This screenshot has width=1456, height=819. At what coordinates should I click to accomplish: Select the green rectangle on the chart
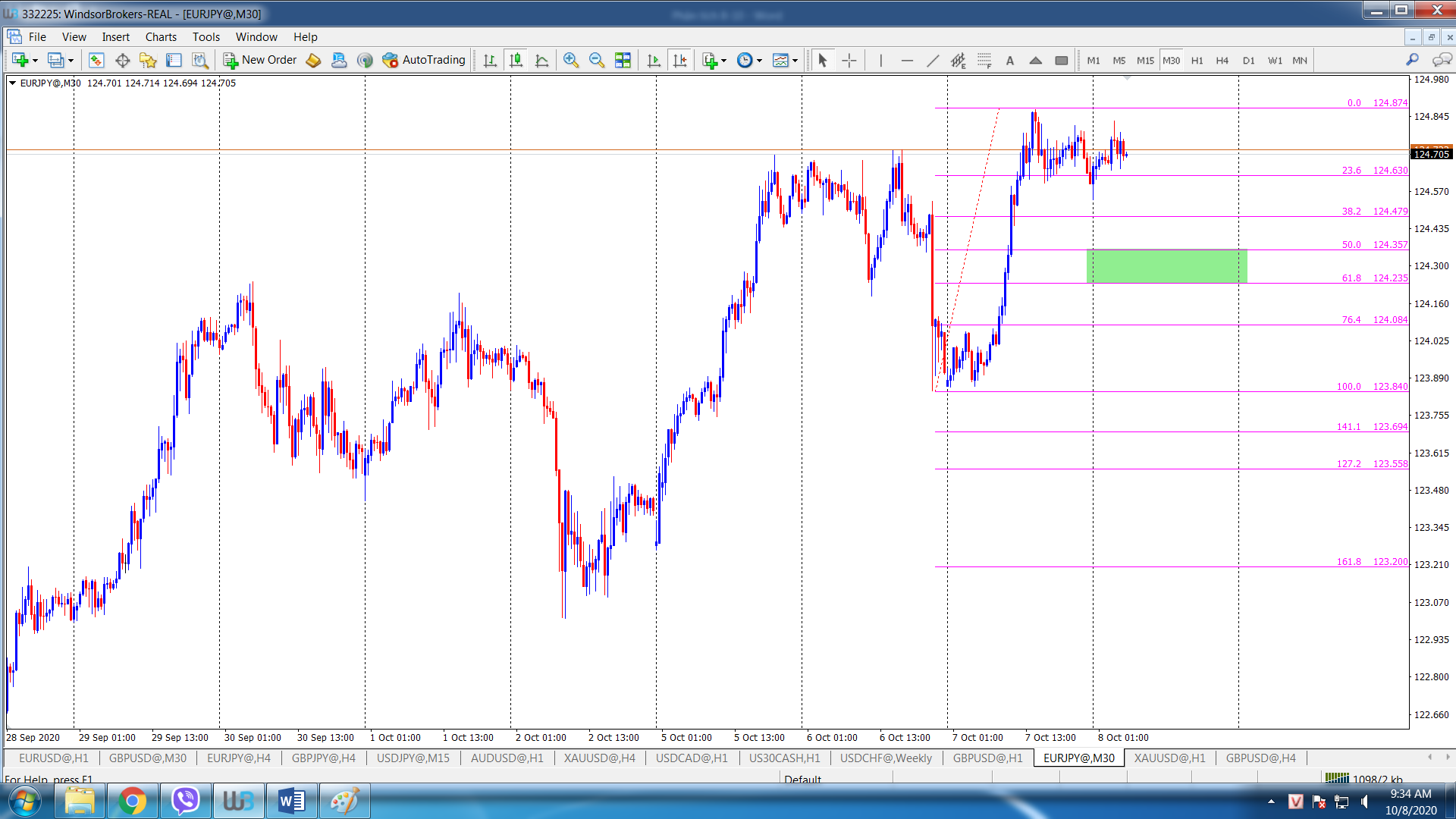pos(1166,266)
